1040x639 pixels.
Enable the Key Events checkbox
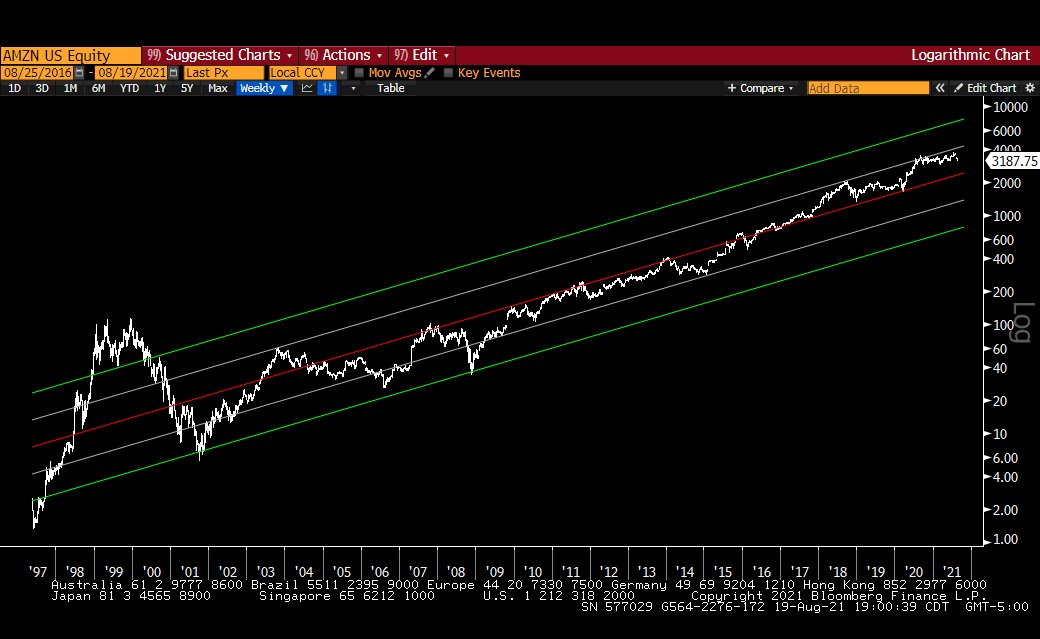448,73
